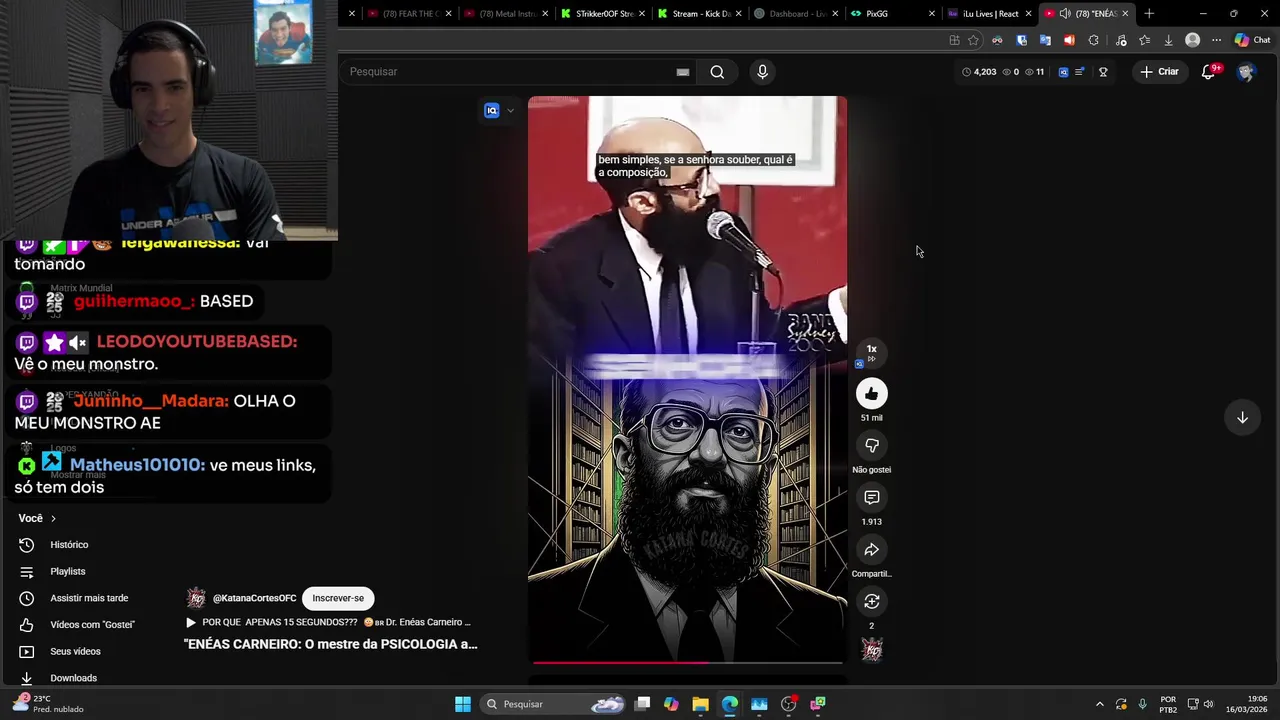The height and width of the screenshot is (720, 1280).
Task: Share the short via Compartilhar icon
Action: 872,550
